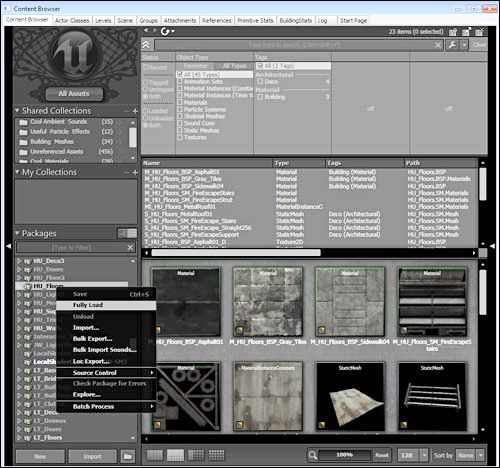Collapse the Shared Collections section
500x468 pixels.
(17, 110)
